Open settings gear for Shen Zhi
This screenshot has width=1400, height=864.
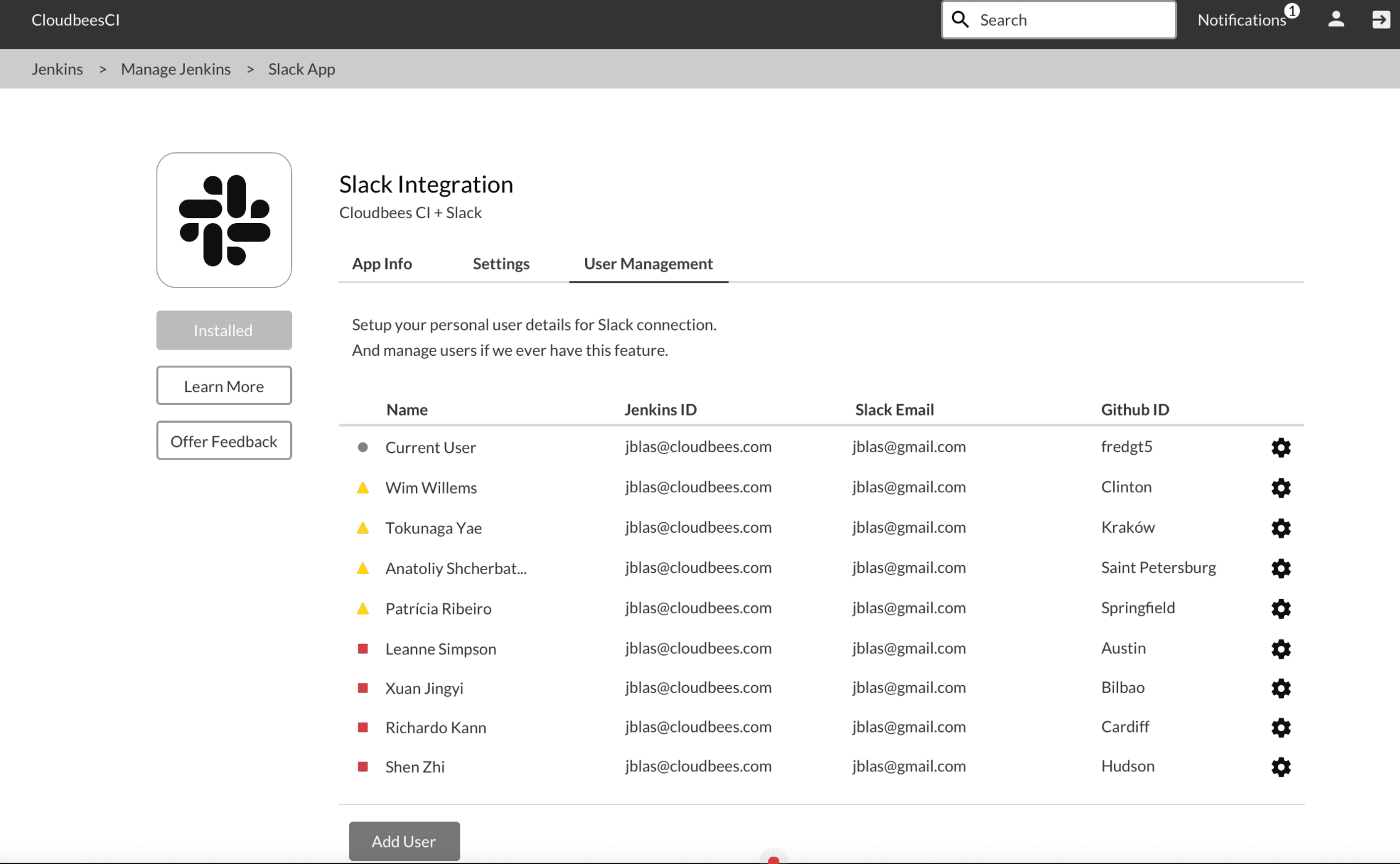point(1281,767)
